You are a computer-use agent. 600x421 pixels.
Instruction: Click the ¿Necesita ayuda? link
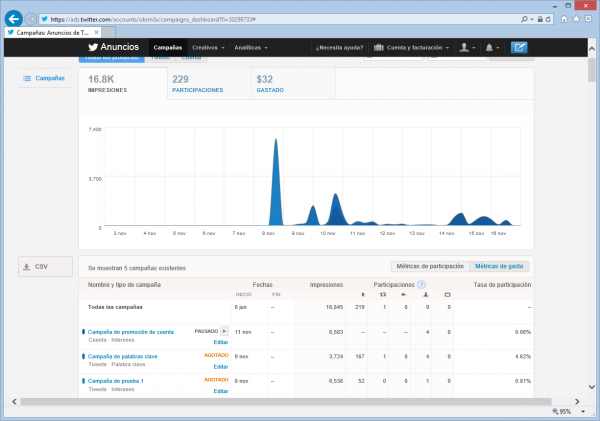pos(339,47)
